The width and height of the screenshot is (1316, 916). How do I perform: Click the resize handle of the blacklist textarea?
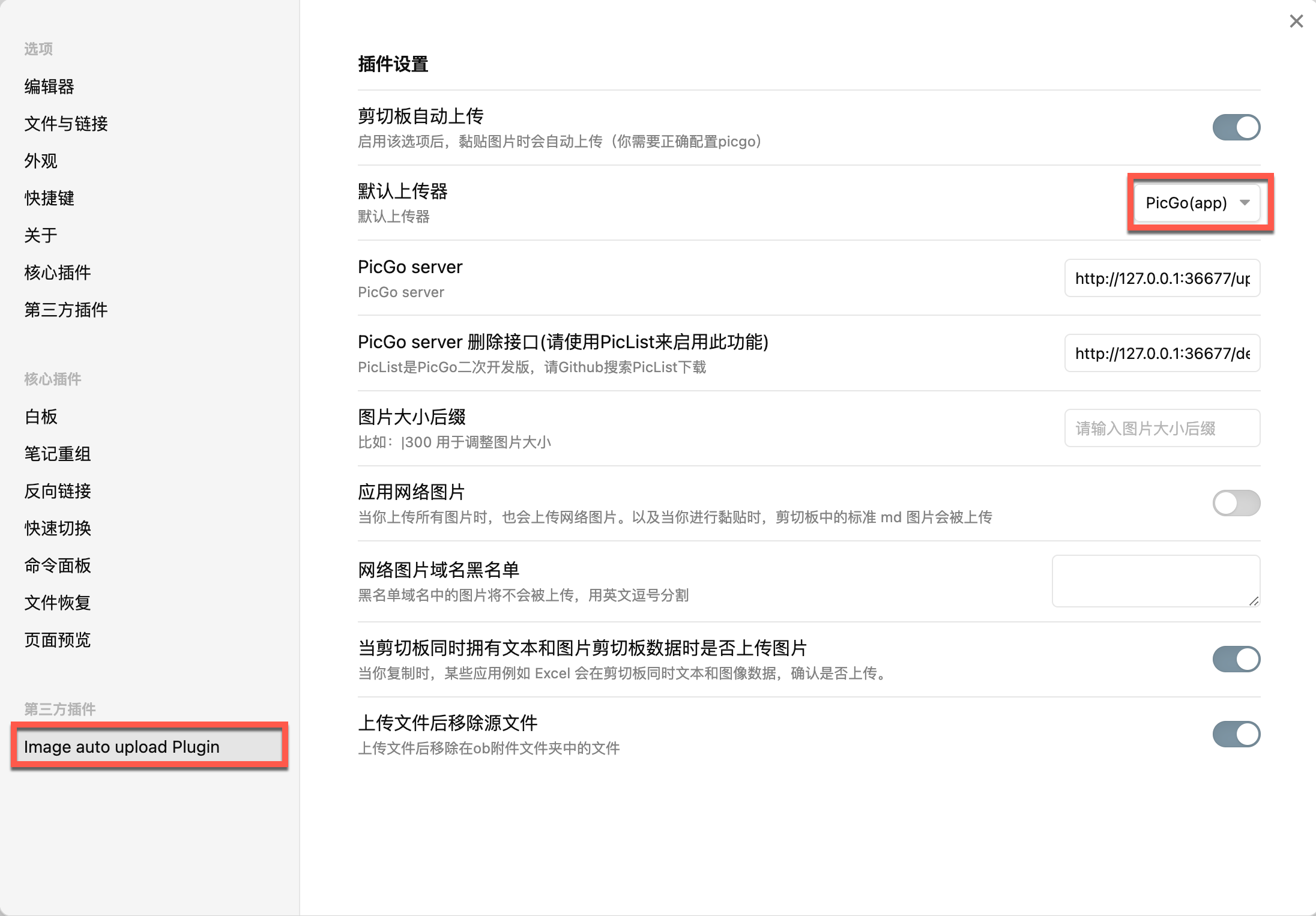pos(1254,601)
